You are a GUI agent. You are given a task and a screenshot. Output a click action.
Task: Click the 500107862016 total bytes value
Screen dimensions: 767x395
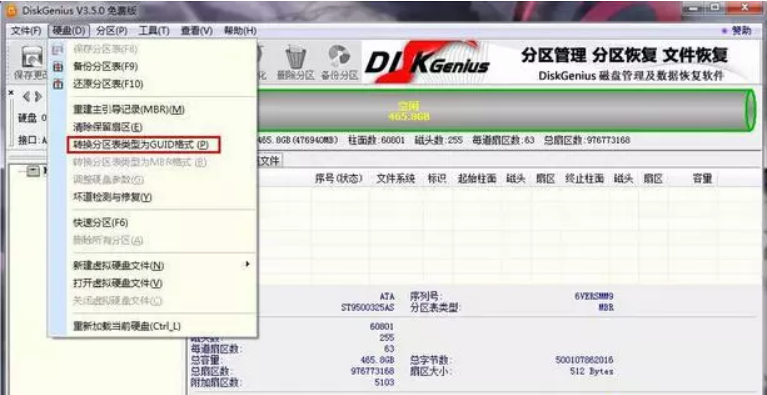(x=585, y=360)
